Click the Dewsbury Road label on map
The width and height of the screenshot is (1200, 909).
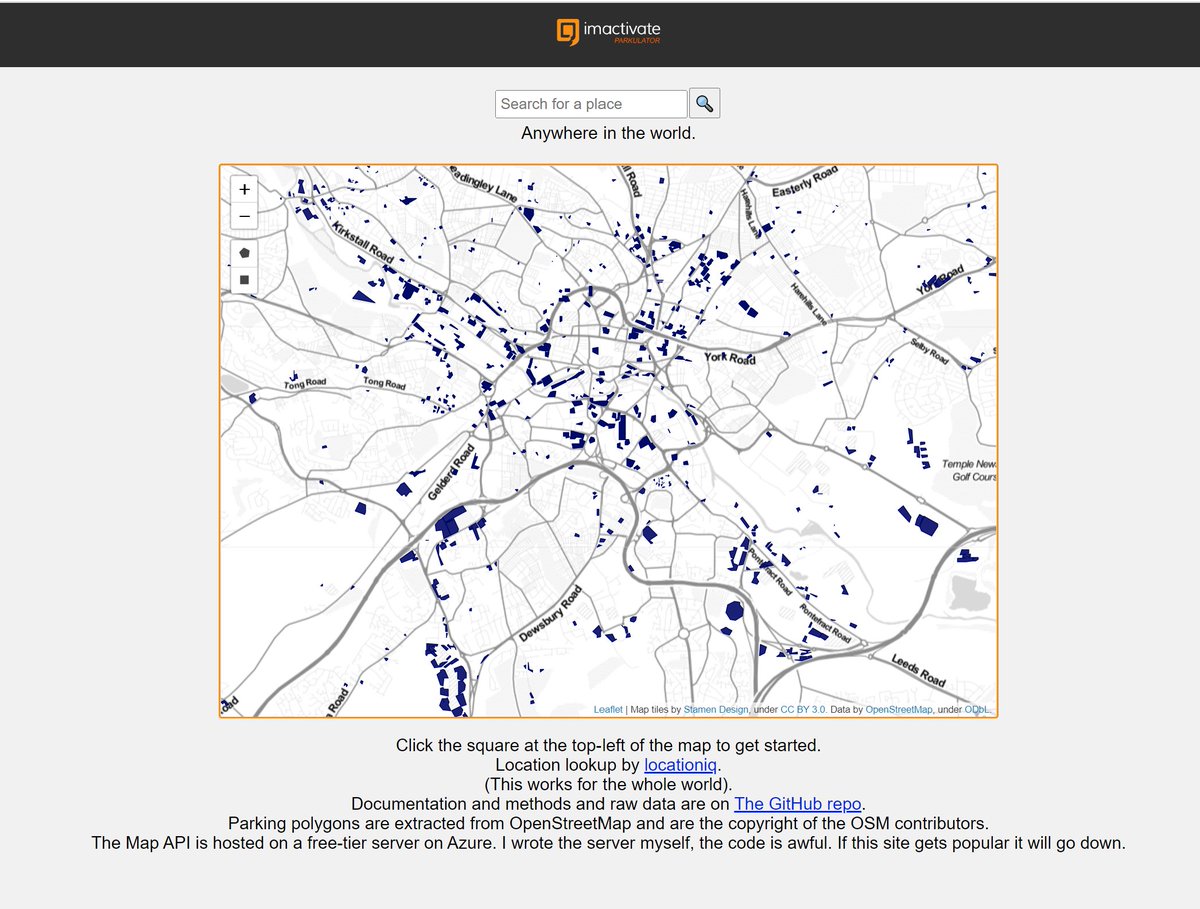[550, 614]
